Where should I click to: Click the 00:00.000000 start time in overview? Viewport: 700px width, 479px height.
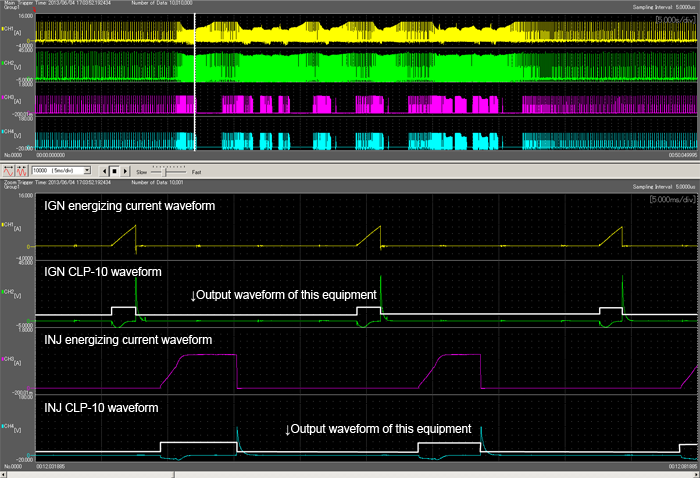(x=50, y=155)
